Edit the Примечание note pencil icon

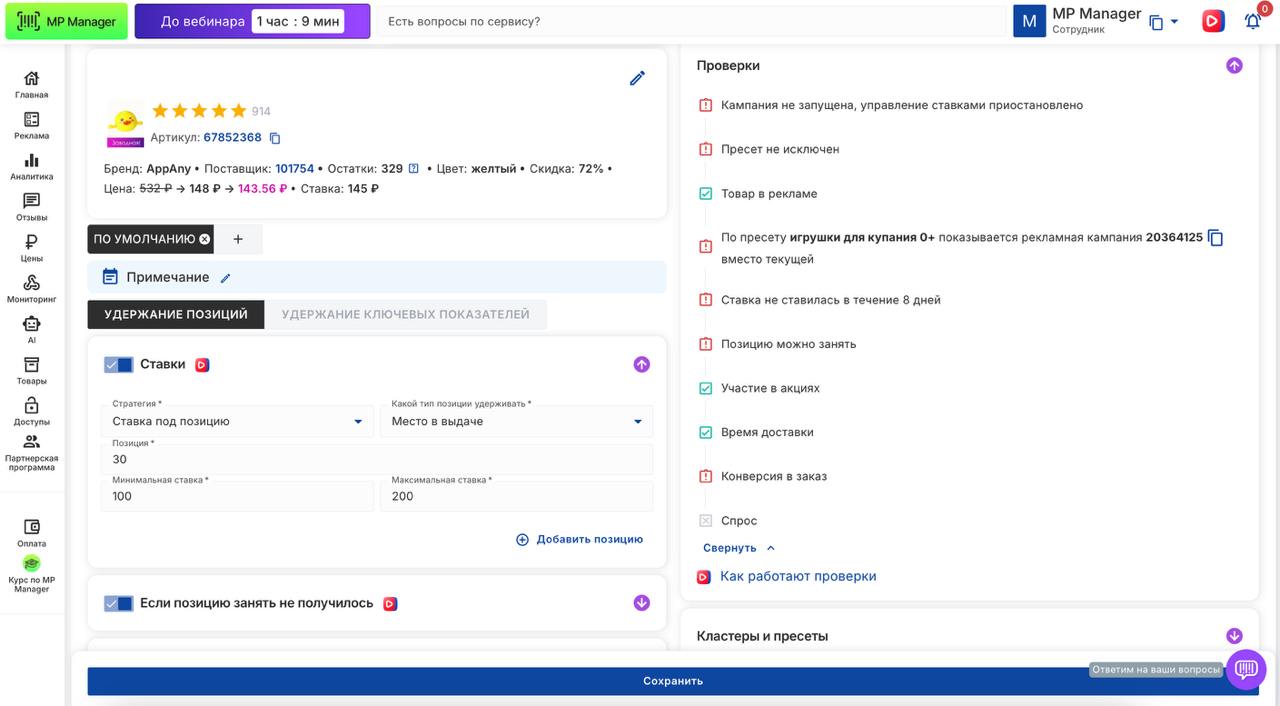click(225, 278)
